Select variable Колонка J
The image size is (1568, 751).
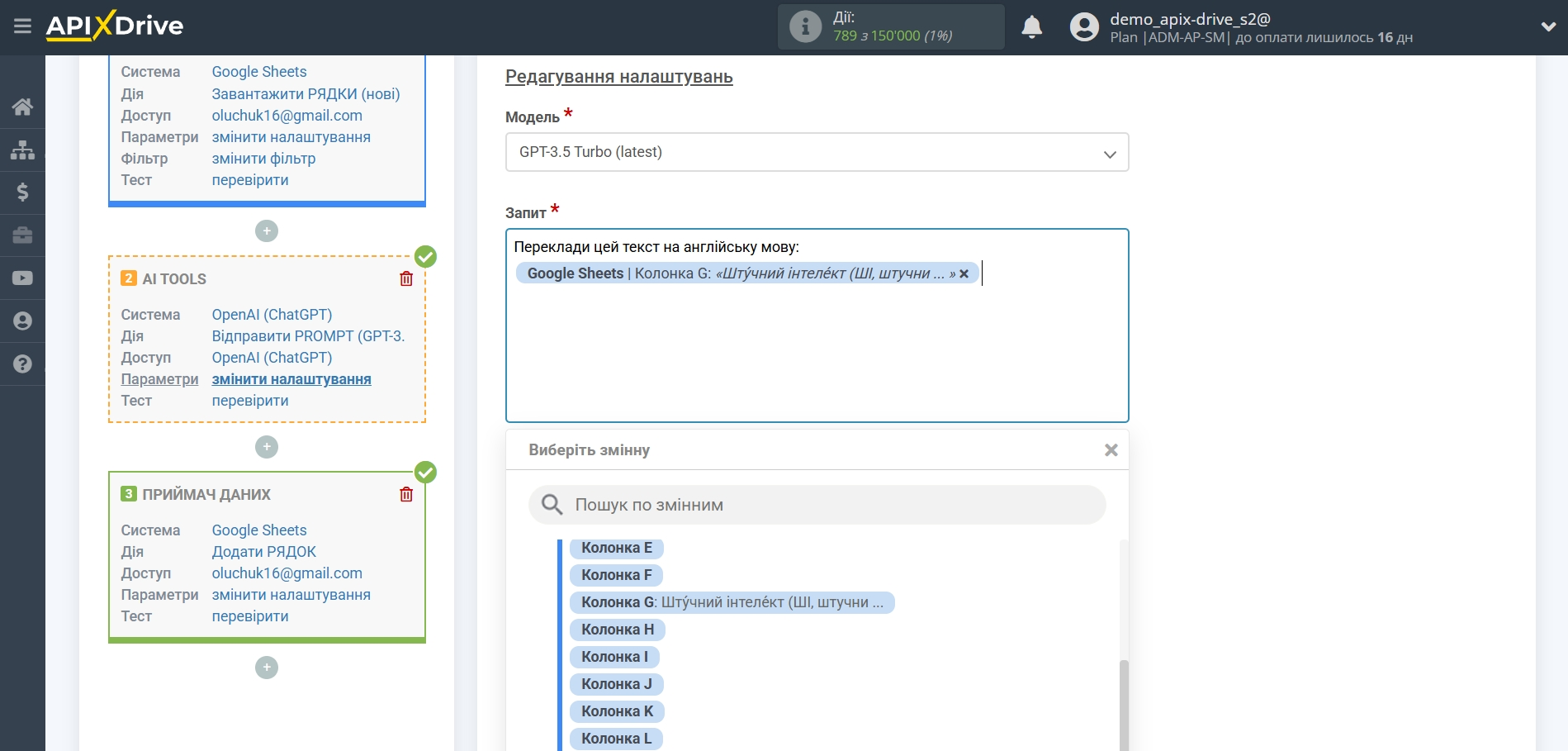coord(617,684)
